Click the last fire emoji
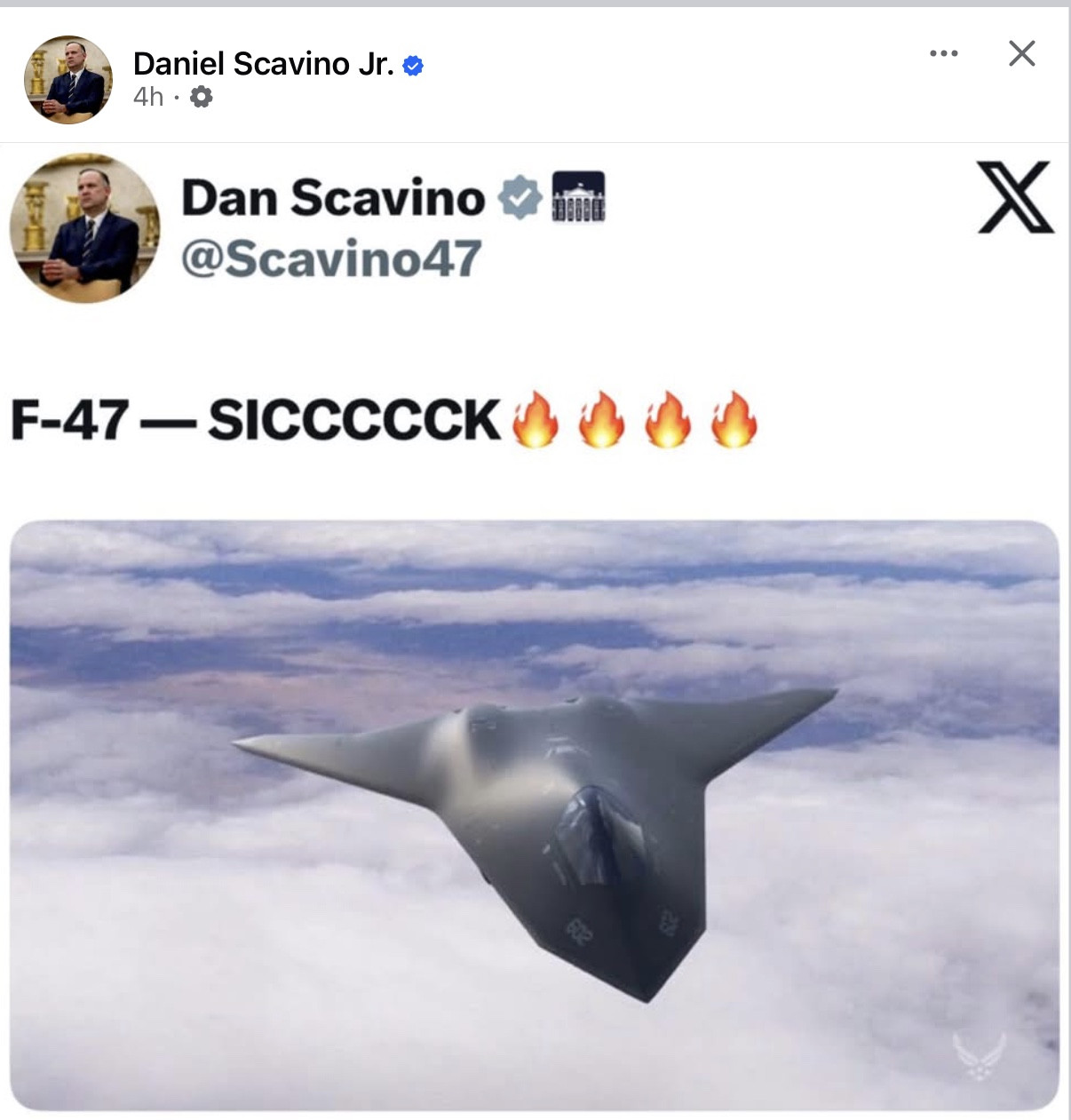The width and height of the screenshot is (1071, 1120). [x=734, y=419]
